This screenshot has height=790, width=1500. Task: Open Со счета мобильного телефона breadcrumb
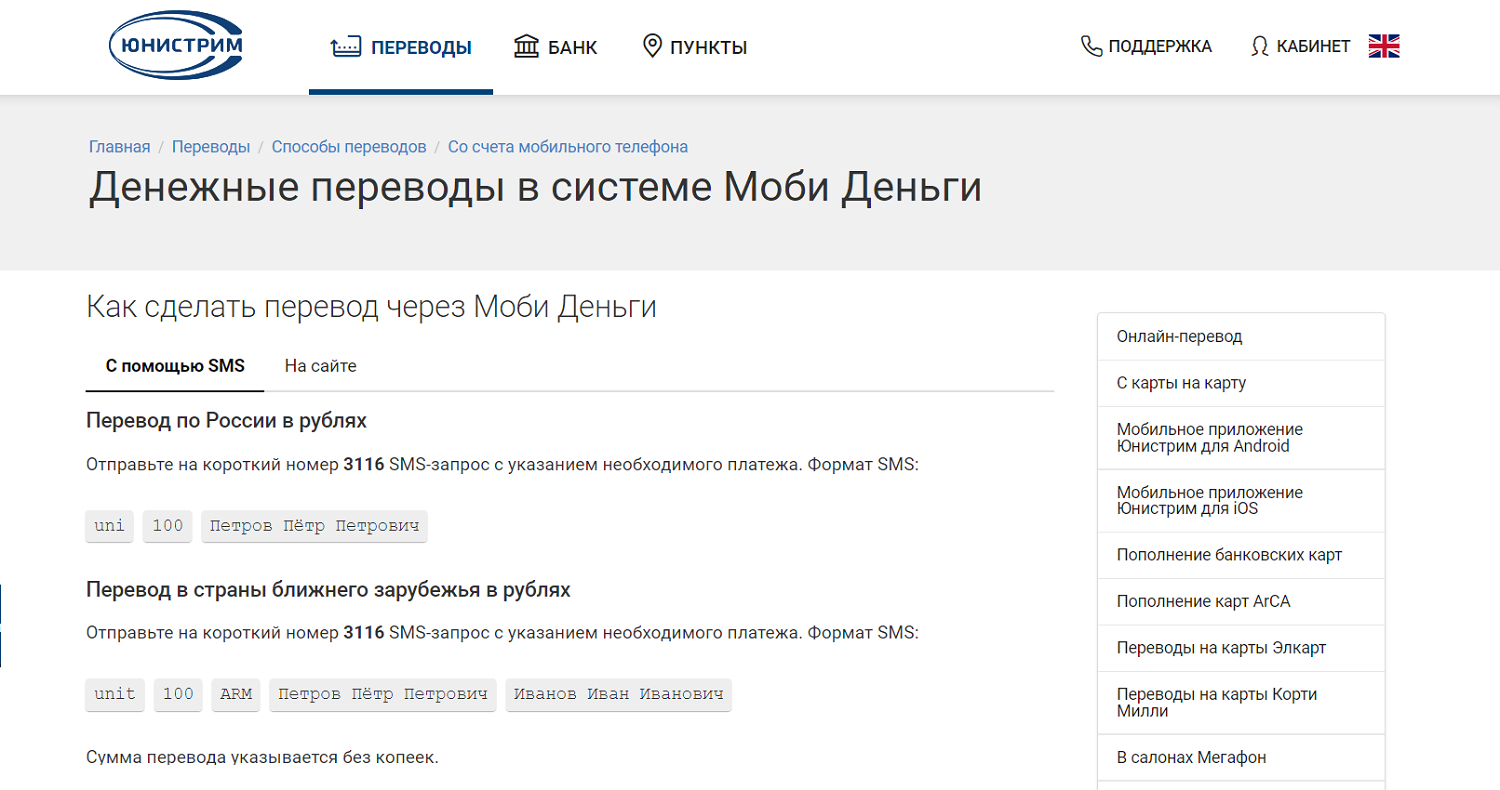(x=568, y=147)
